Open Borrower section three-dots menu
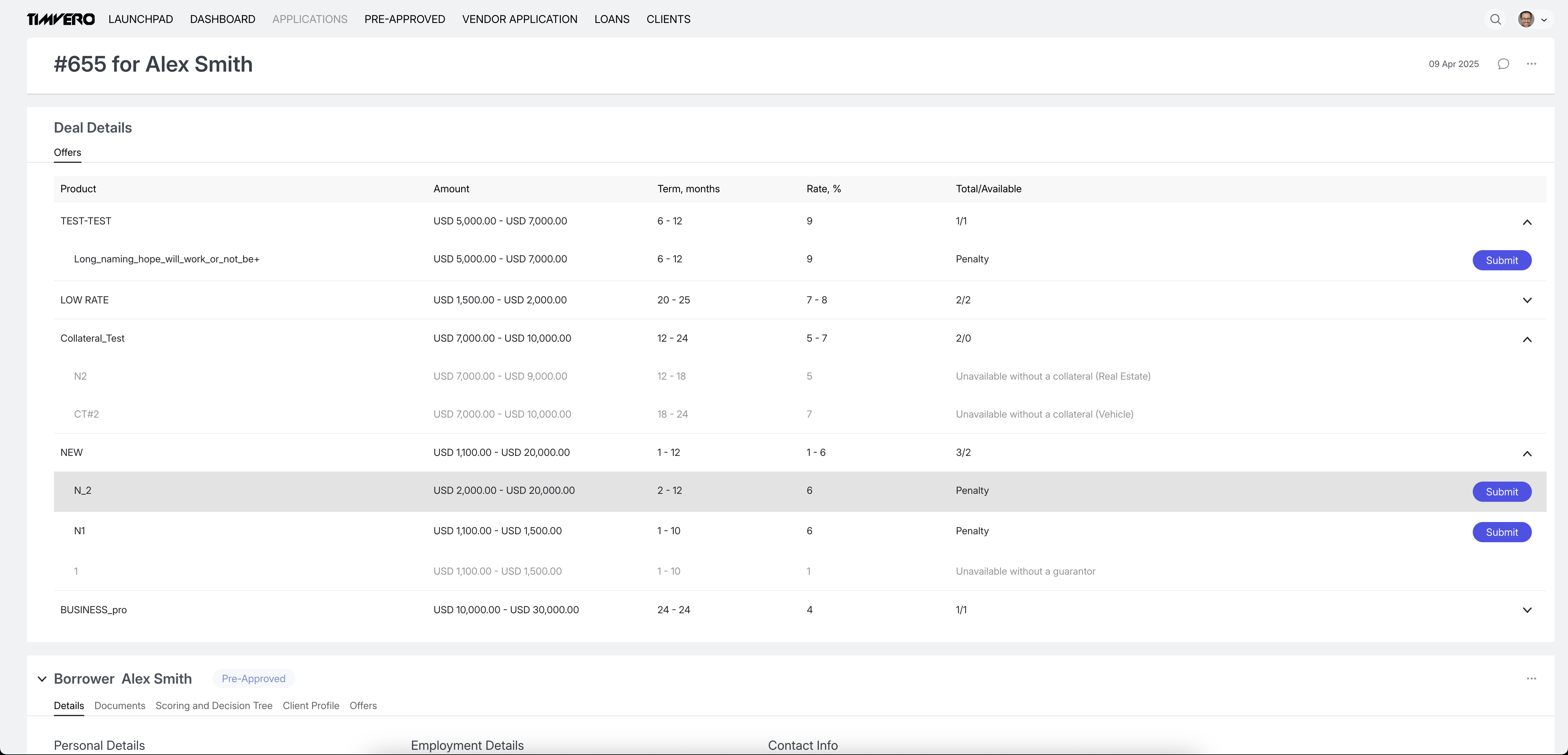Image resolution: width=1568 pixels, height=755 pixels. 1532,678
